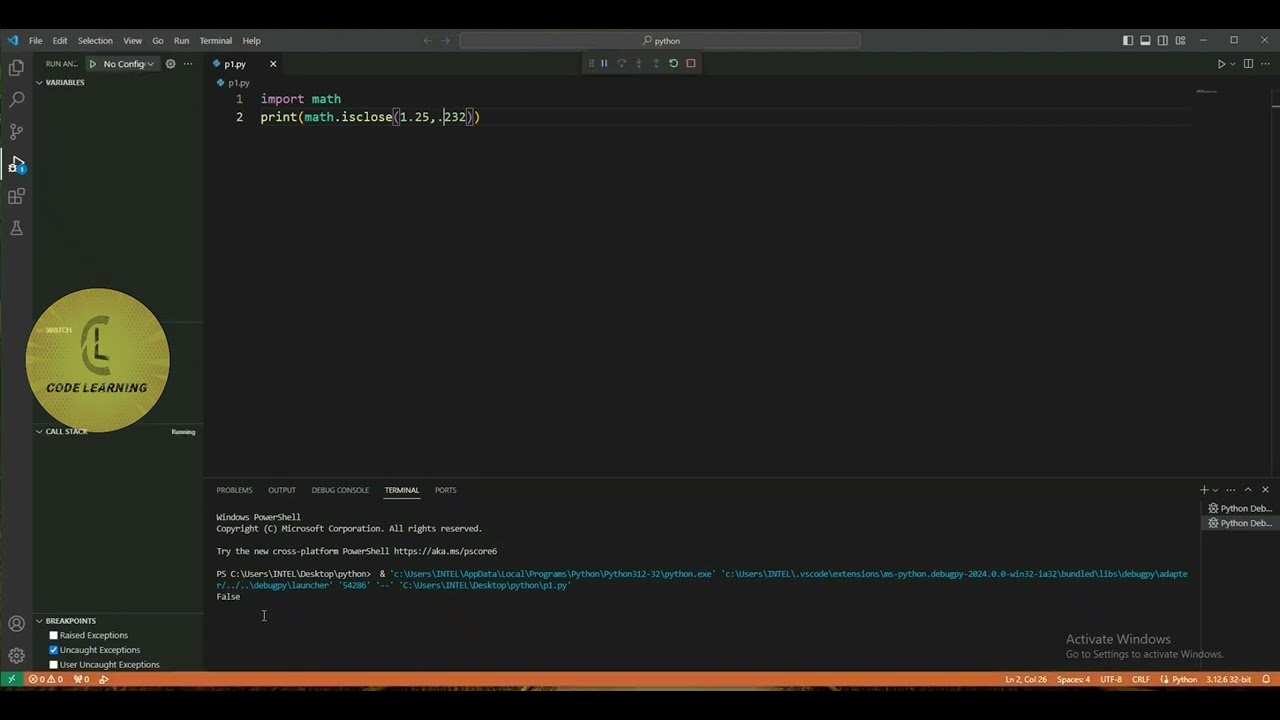Open the new terminal launch profile dropdown
Viewport: 1280px width, 720px height.
pyautogui.click(x=1216, y=490)
